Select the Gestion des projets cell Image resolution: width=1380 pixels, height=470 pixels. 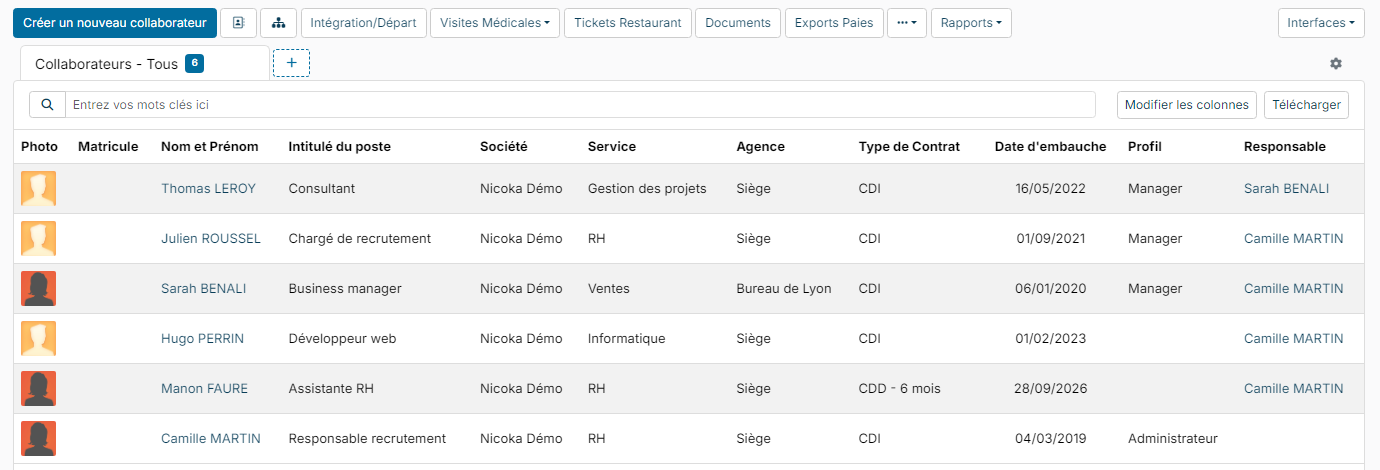coord(647,188)
